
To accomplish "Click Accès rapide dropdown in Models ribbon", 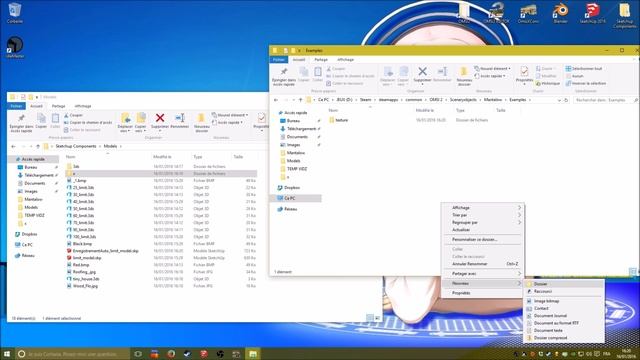I will pyautogui.click(x=228, y=122).
